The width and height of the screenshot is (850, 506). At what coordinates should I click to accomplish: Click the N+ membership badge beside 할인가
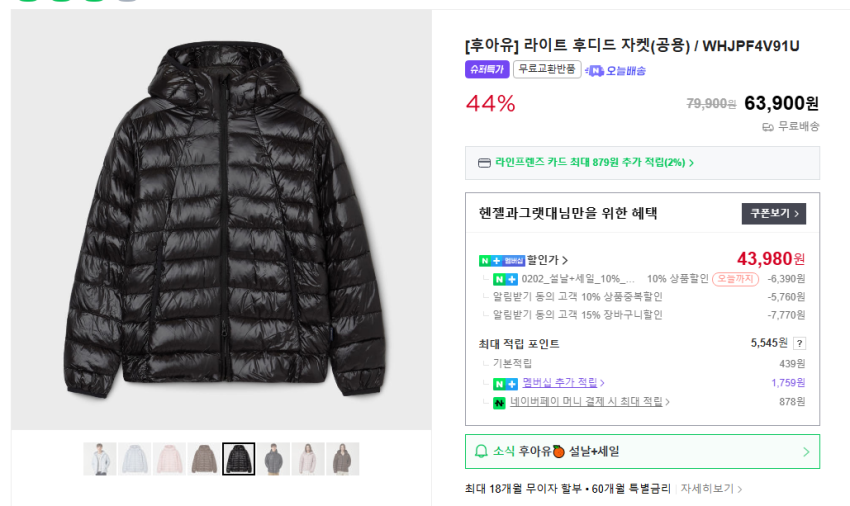(502, 260)
